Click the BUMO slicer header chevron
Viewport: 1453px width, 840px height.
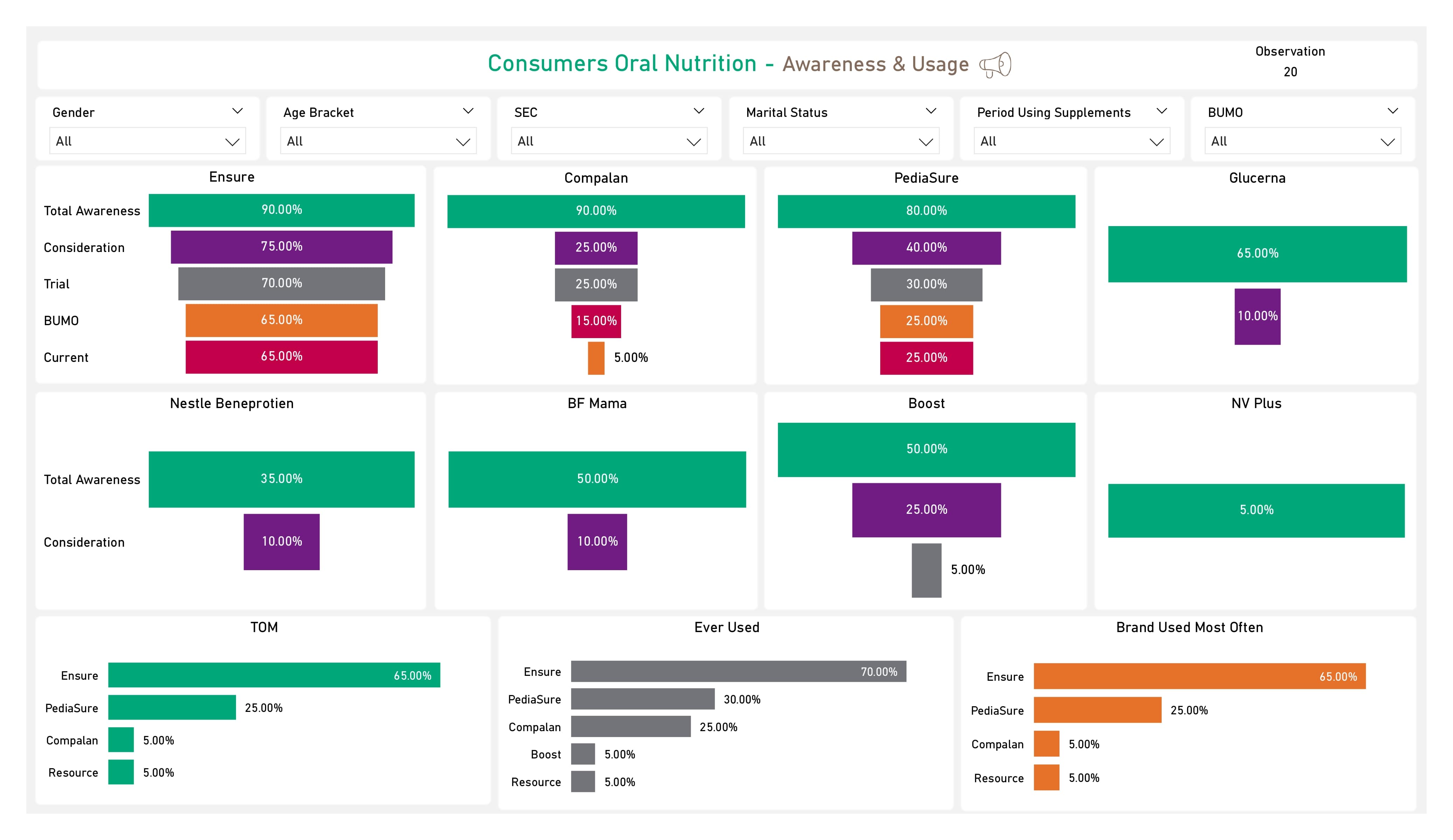tap(1392, 111)
